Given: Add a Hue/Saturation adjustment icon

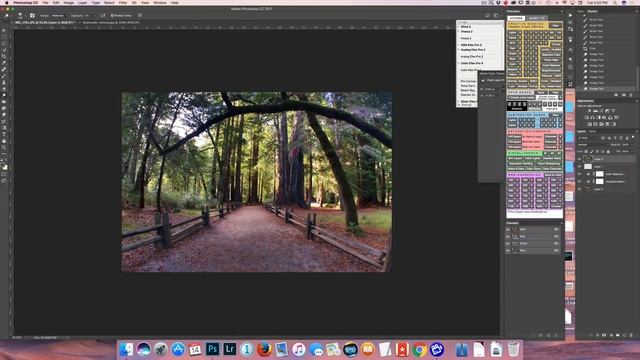Looking at the screenshot, I should (x=587, y=117).
